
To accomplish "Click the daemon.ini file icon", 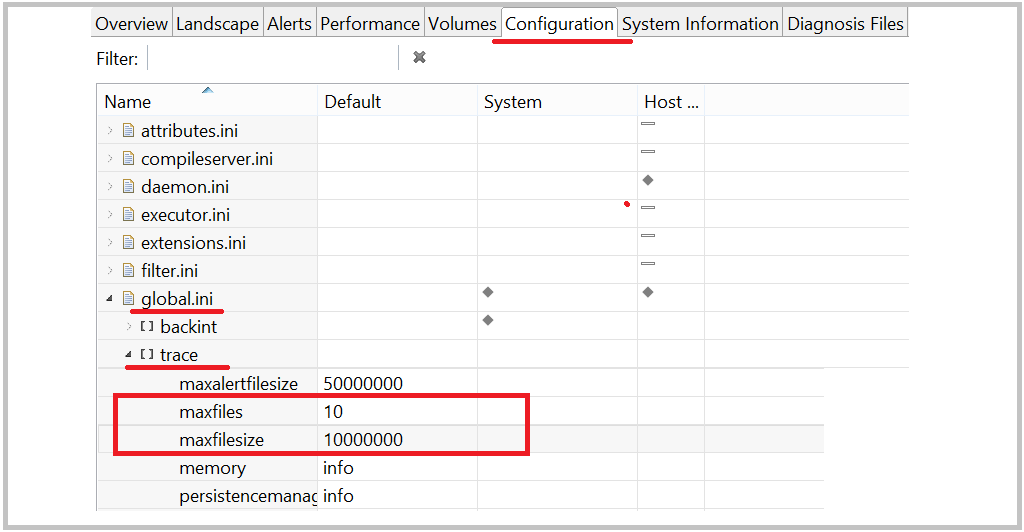I will coord(129,187).
